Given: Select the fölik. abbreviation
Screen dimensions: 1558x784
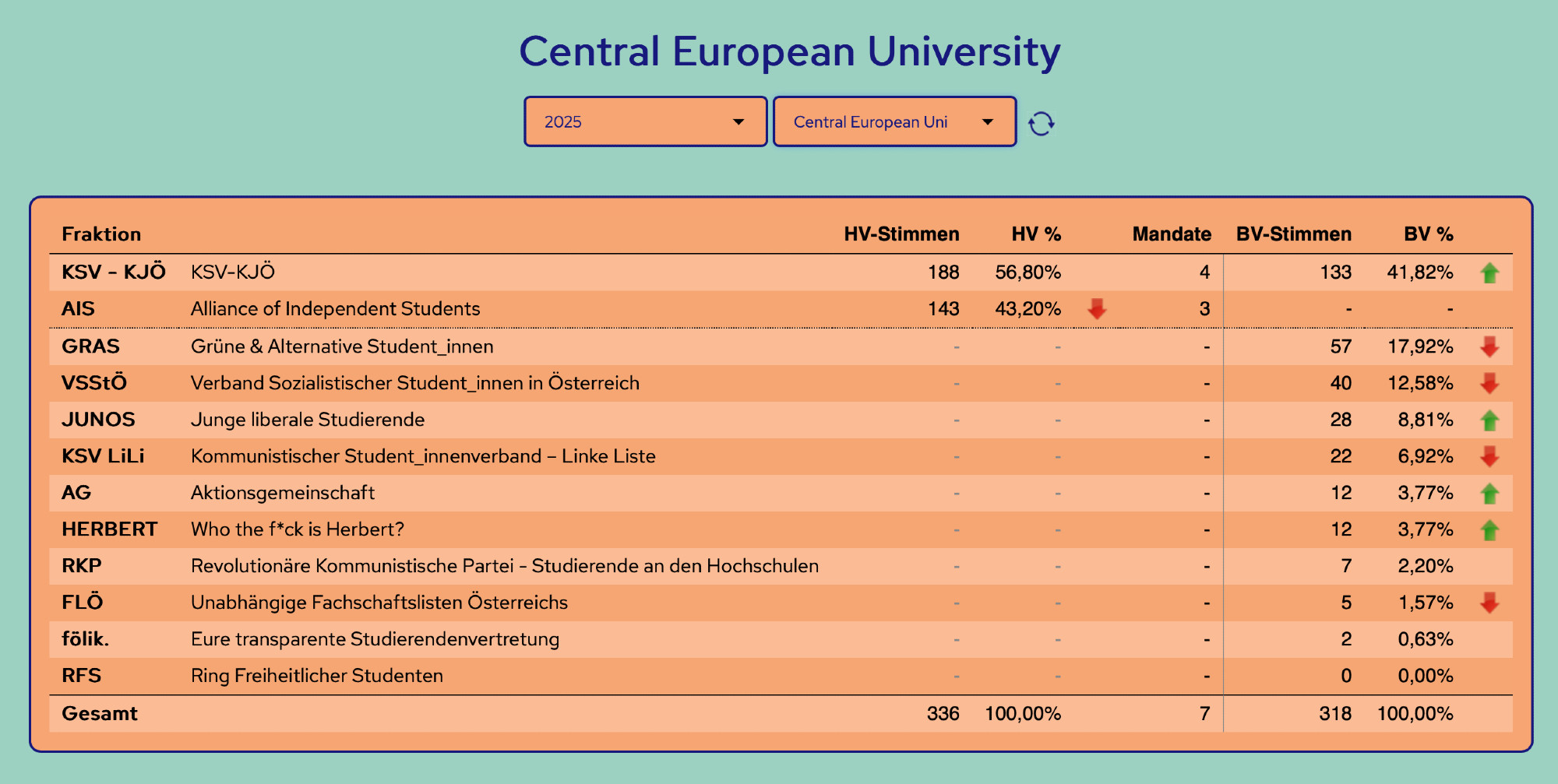Looking at the screenshot, I should (x=86, y=639).
